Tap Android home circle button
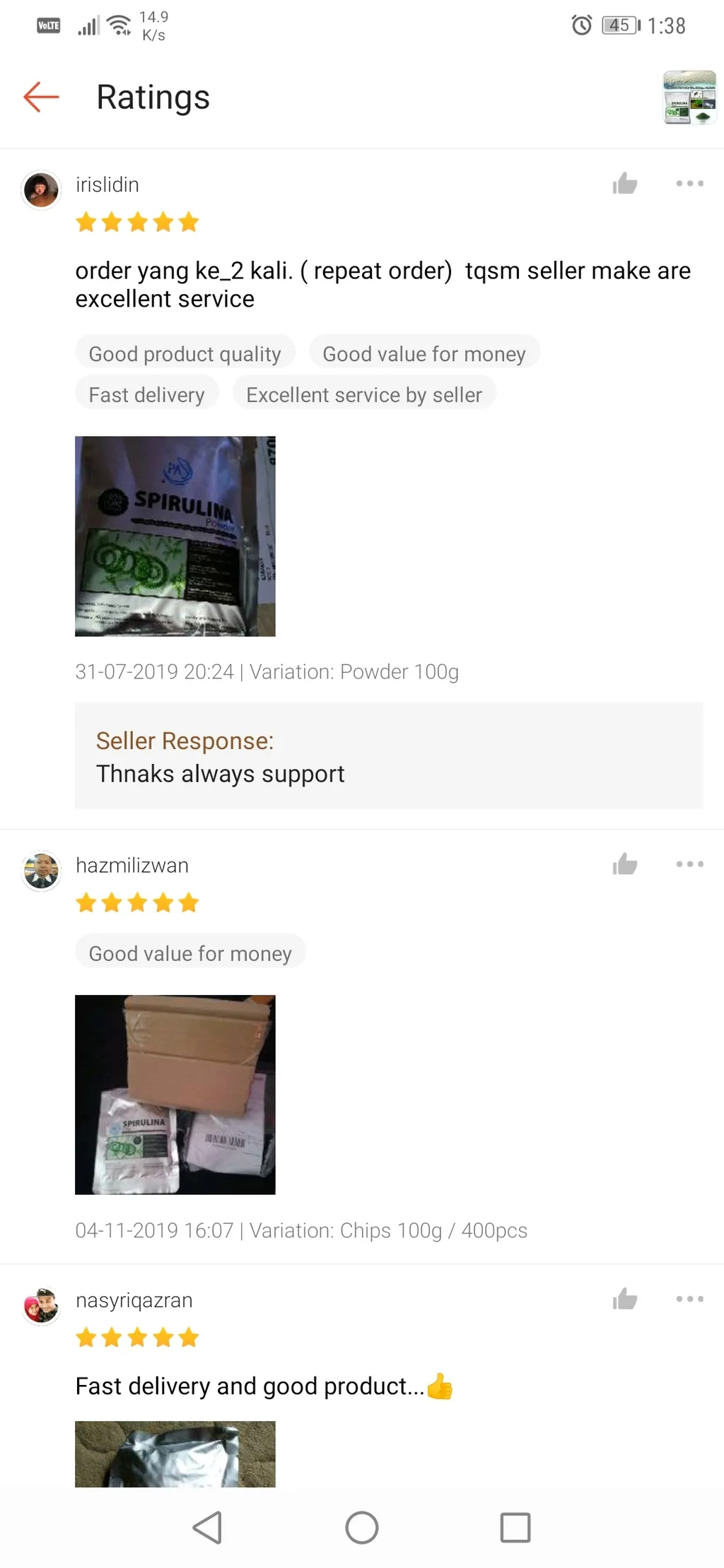The image size is (724, 1568). pos(362,1528)
